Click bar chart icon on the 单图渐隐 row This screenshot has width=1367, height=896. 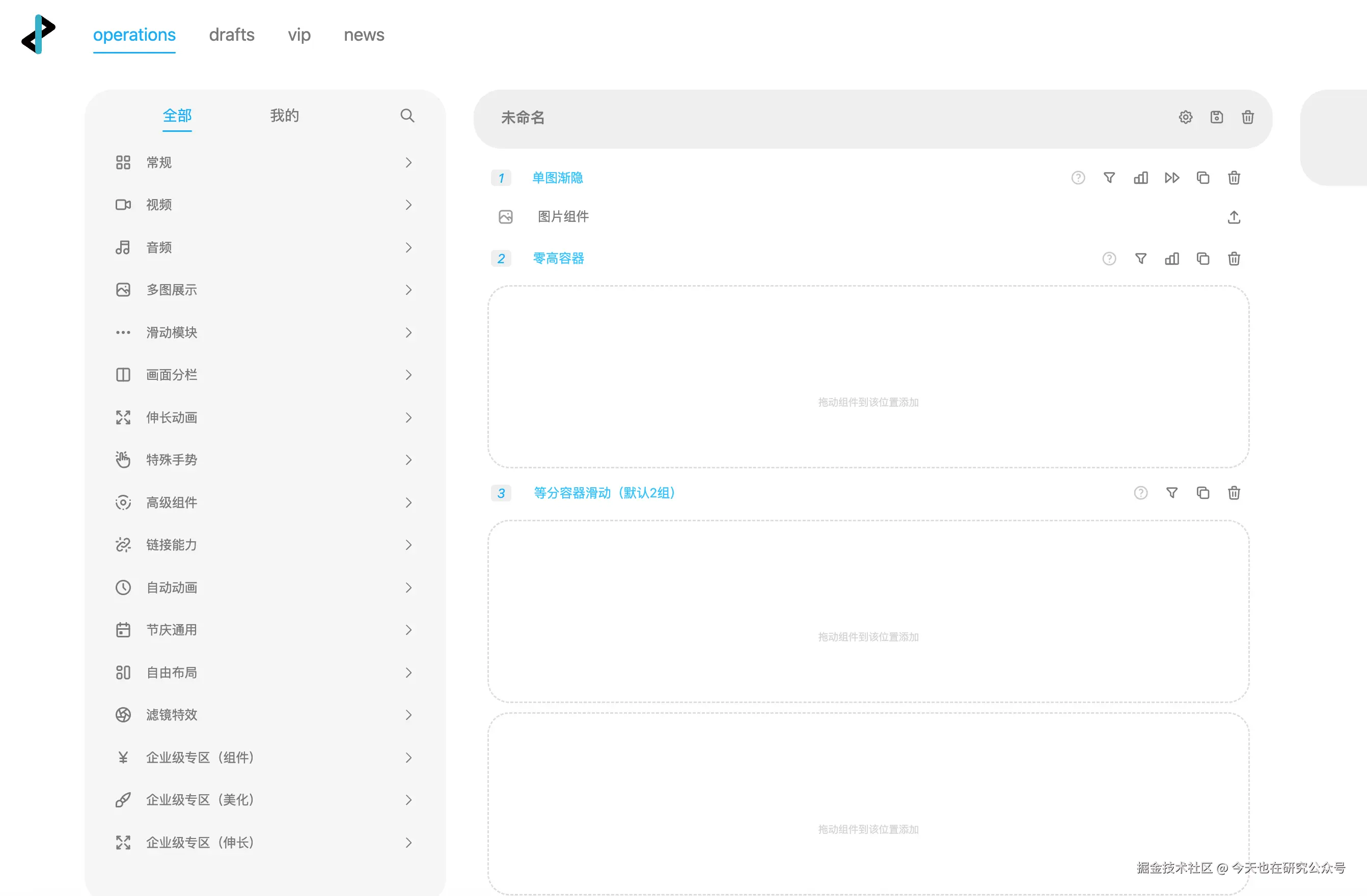click(x=1141, y=178)
